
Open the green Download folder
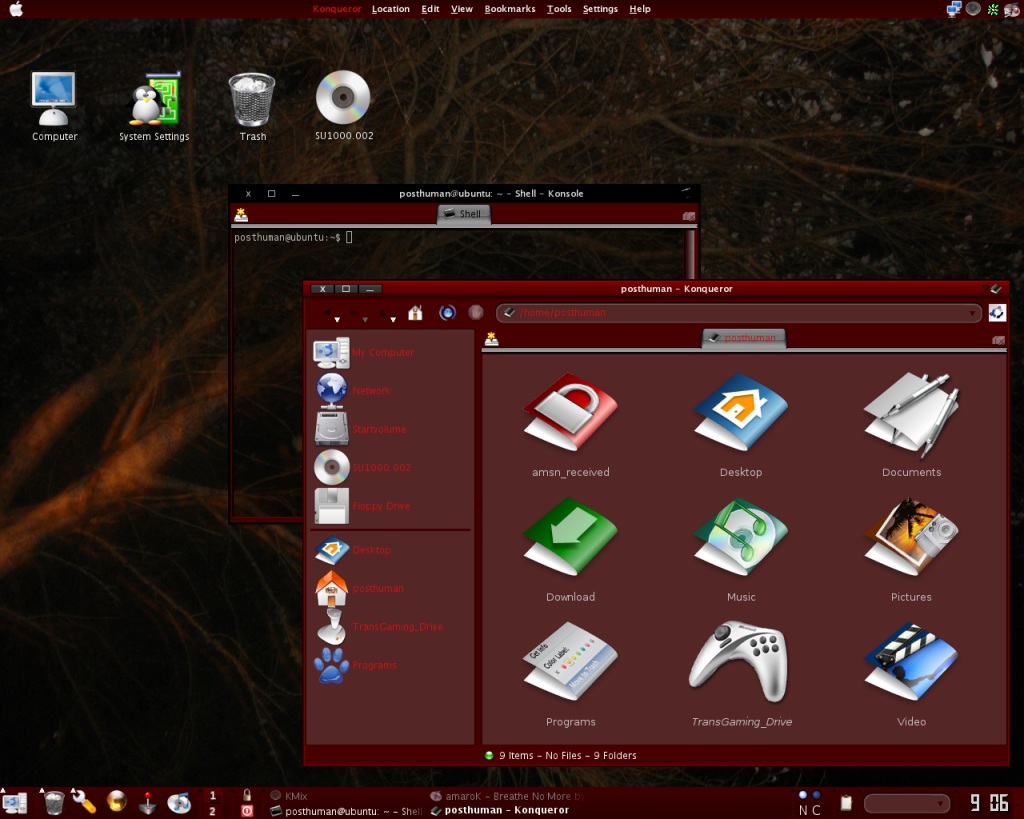coord(570,549)
